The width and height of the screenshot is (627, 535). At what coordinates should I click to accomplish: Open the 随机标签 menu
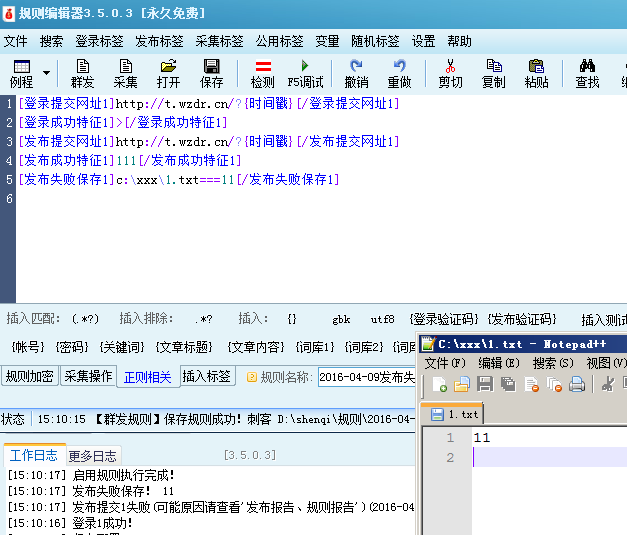click(375, 41)
